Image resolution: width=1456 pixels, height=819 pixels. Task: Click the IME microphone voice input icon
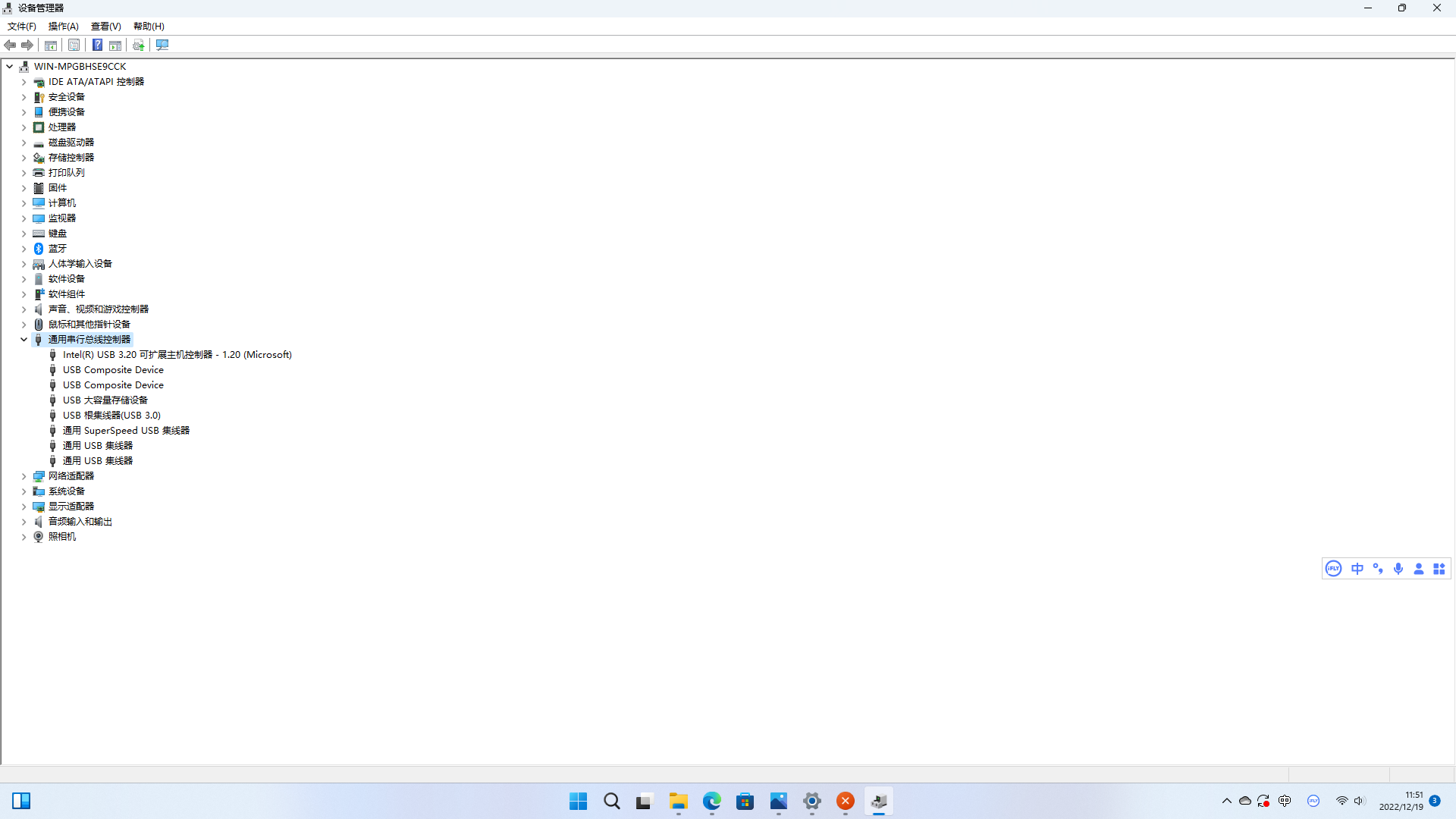click(x=1398, y=569)
